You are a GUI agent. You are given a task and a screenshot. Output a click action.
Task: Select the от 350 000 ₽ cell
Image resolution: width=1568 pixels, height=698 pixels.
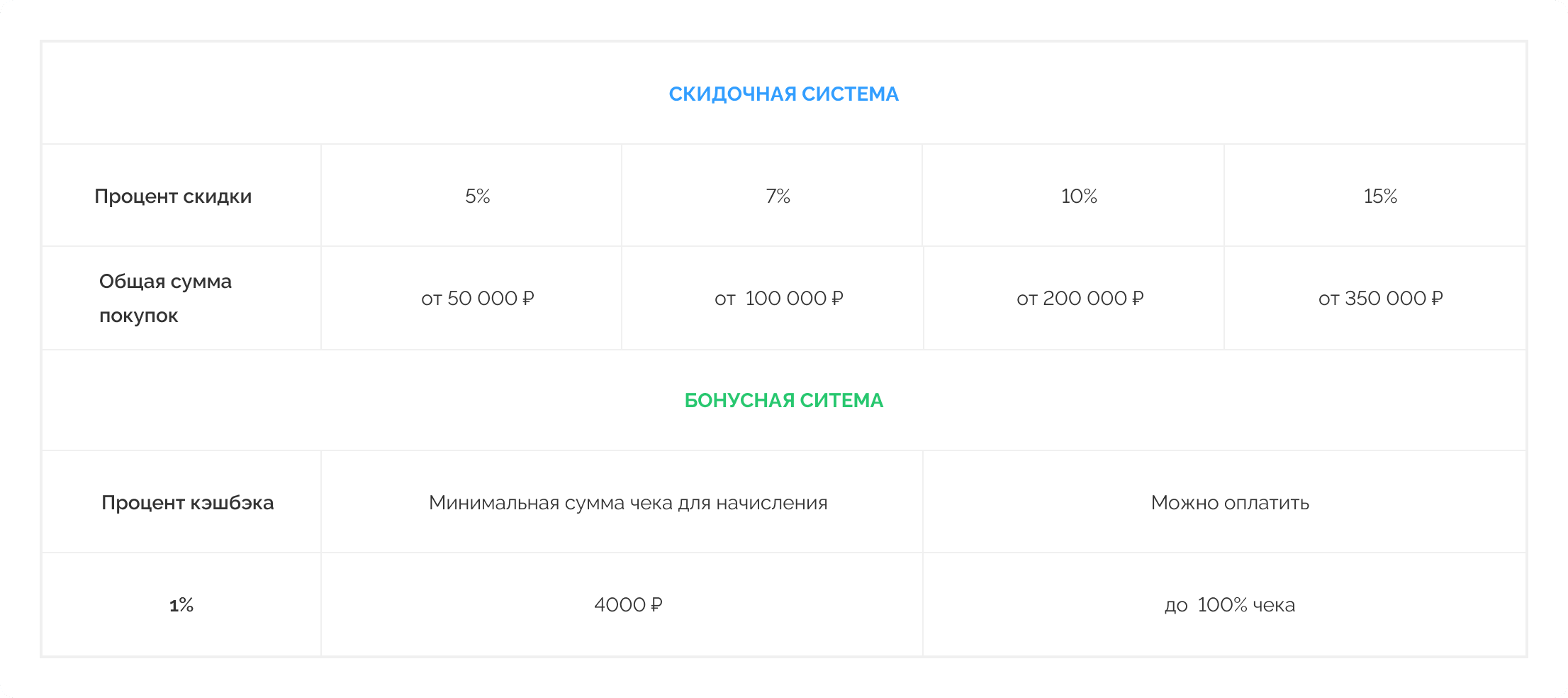[x=1380, y=299]
